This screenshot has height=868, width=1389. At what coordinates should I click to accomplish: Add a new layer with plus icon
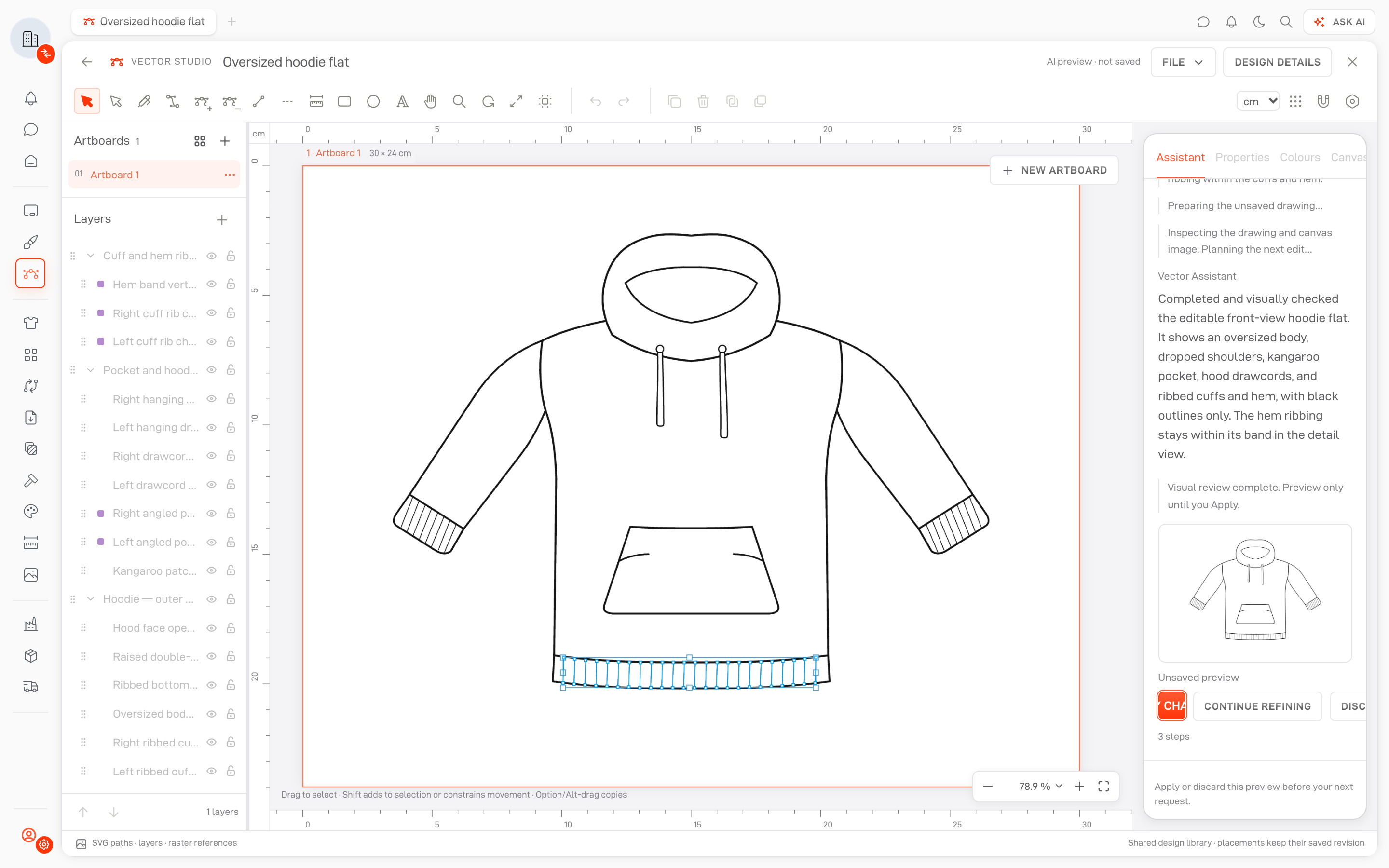[x=222, y=220]
